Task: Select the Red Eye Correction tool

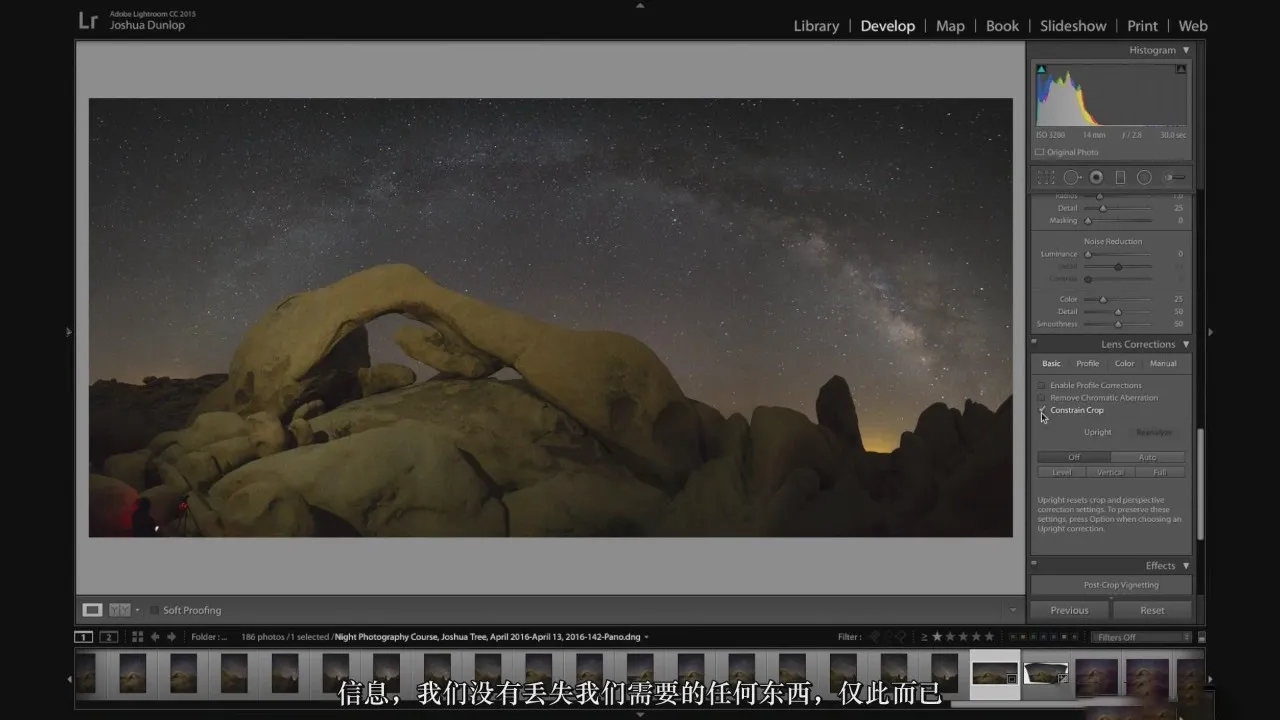Action: click(x=1096, y=177)
